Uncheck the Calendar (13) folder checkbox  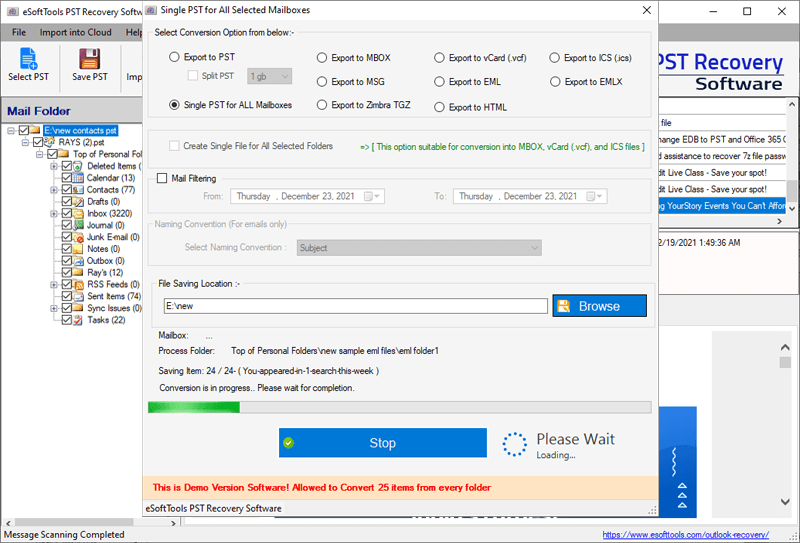pos(66,178)
